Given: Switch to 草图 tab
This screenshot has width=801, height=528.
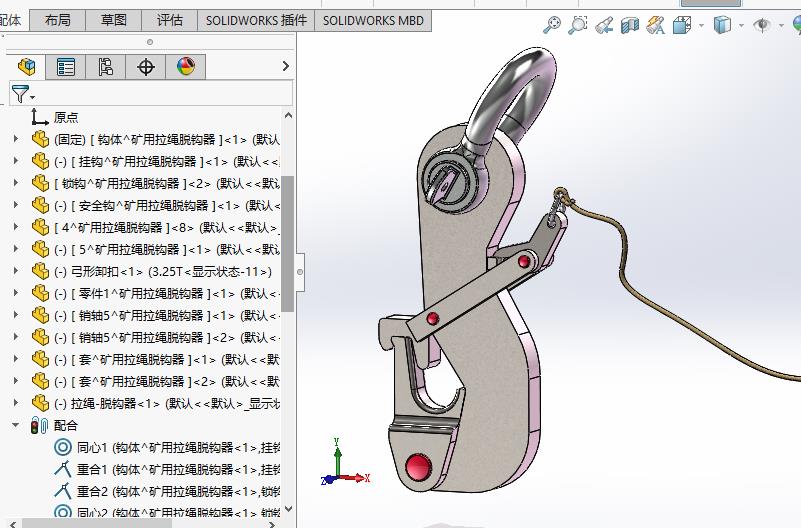Looking at the screenshot, I should coord(113,20).
